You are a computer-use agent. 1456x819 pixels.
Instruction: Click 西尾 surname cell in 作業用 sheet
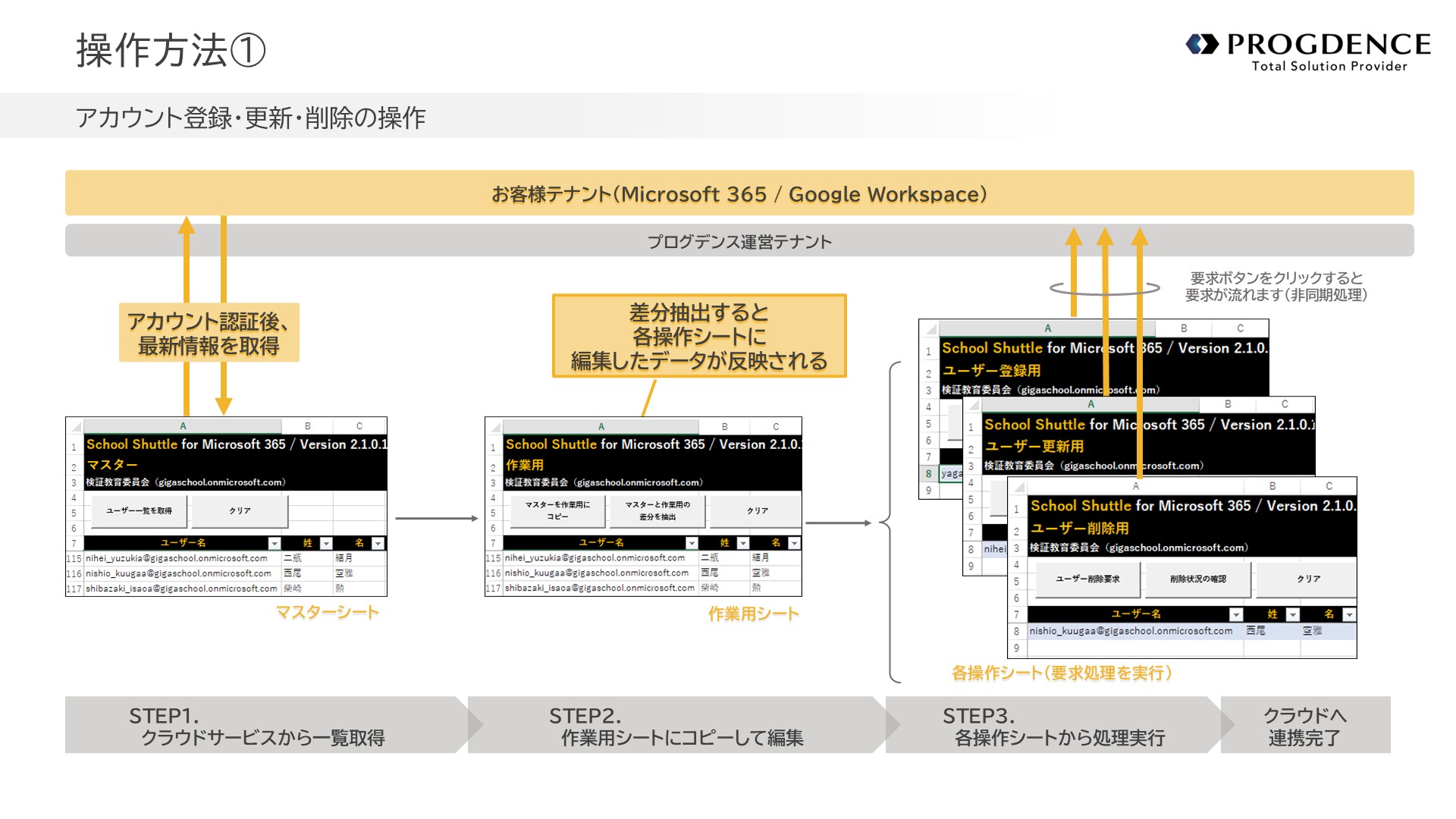click(x=725, y=573)
